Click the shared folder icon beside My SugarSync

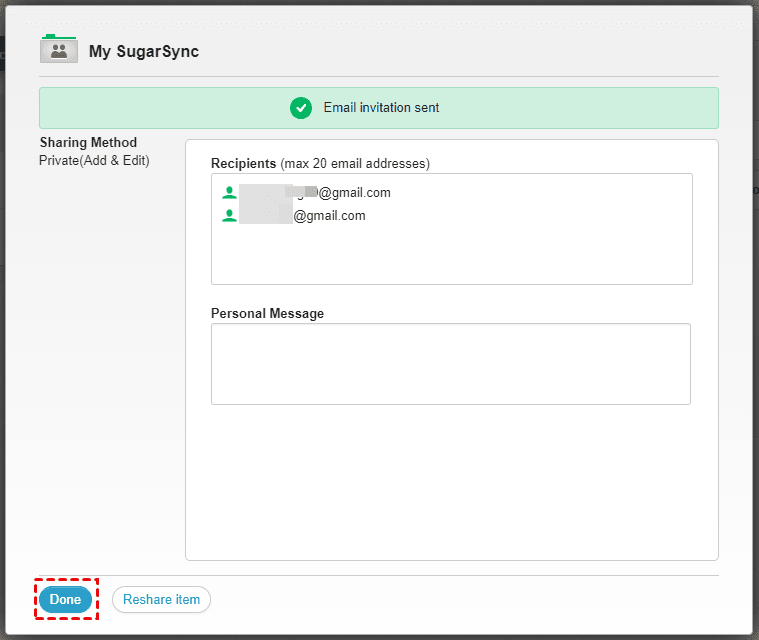point(59,49)
